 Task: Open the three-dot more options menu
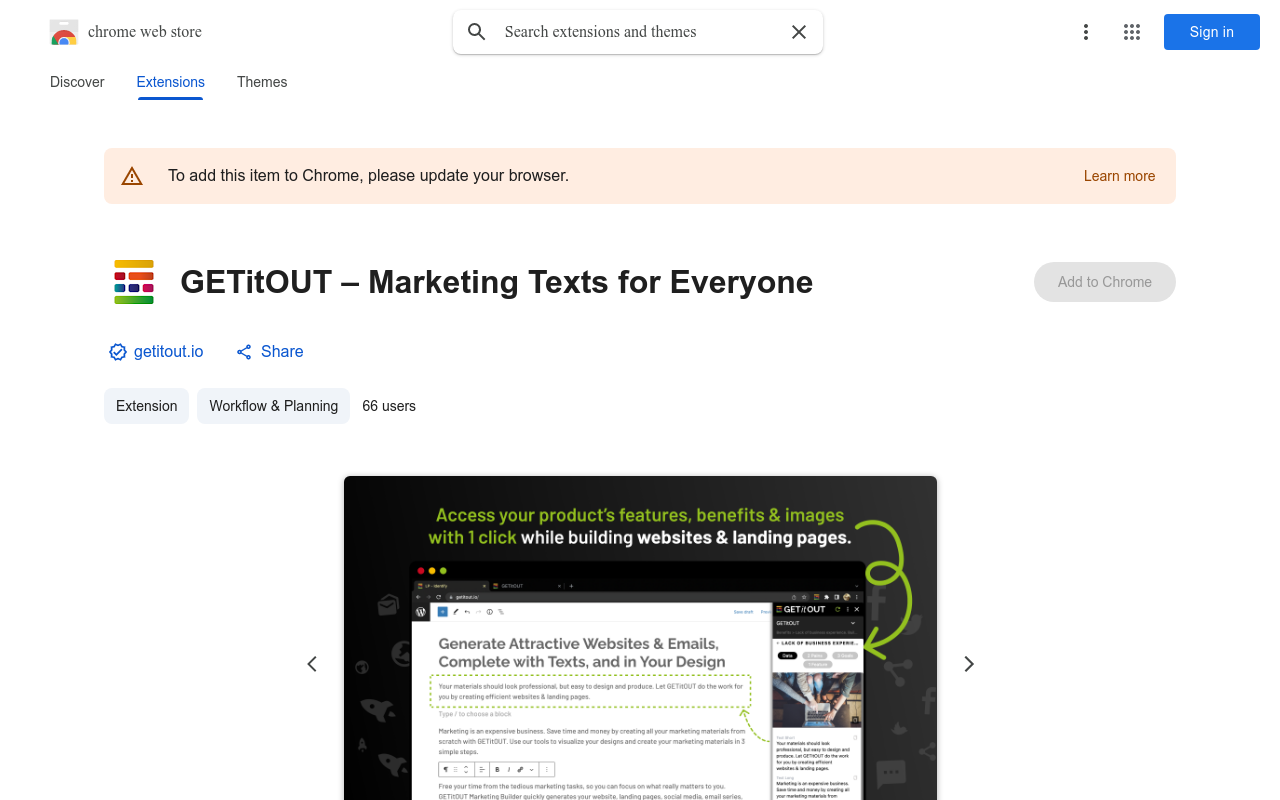click(x=1086, y=32)
